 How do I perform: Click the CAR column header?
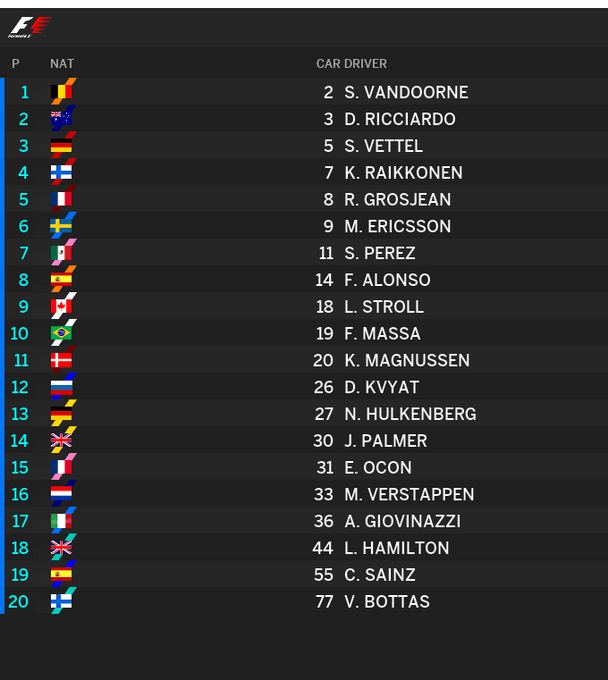328,64
